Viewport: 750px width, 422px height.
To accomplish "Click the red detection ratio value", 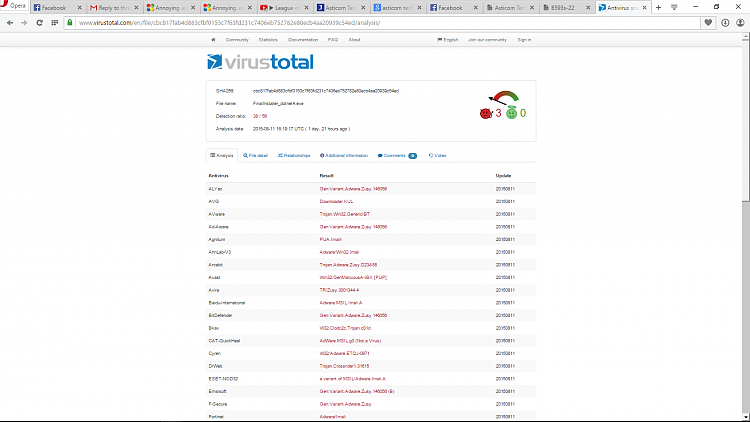I will click(x=260, y=116).
